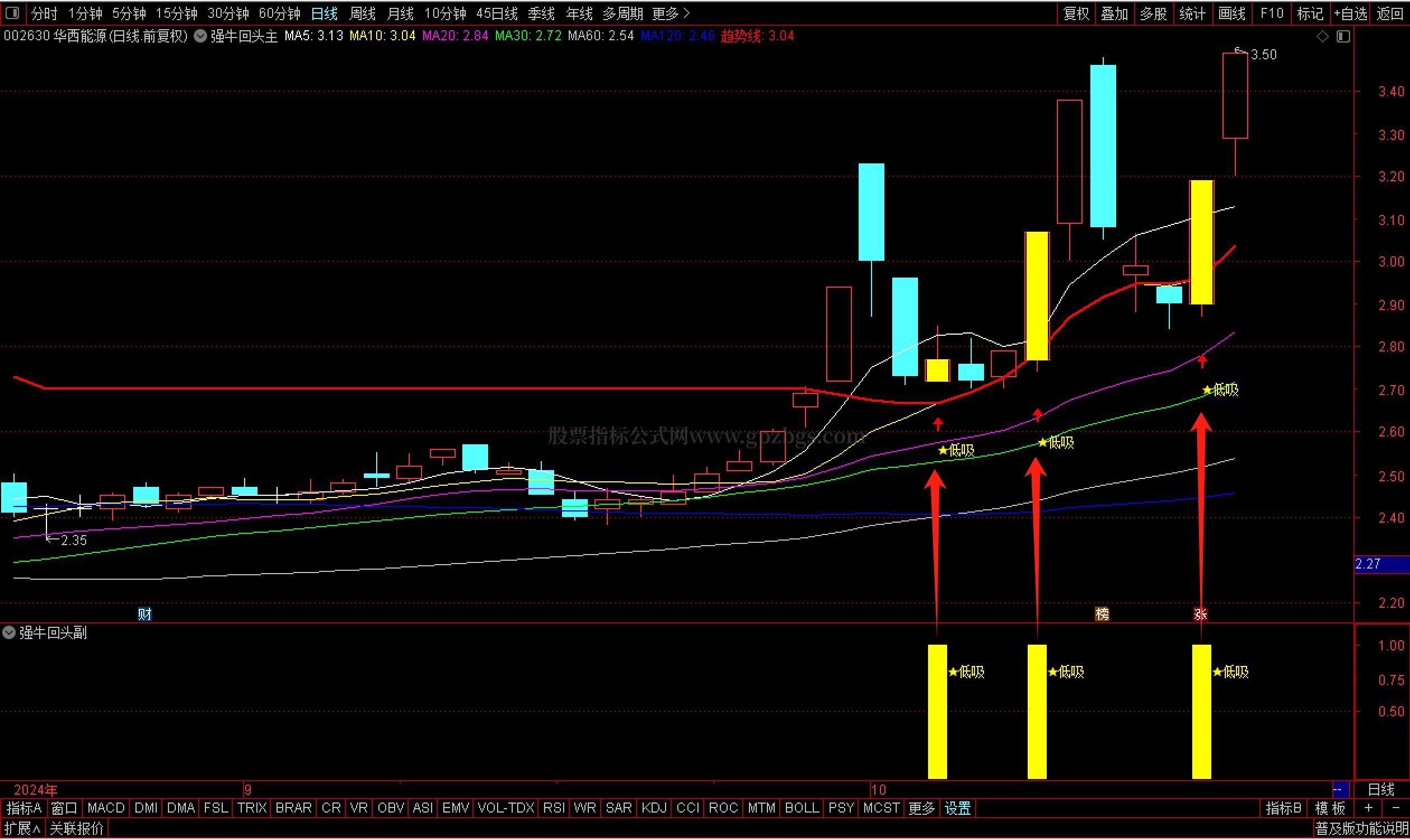Switch sub-chart to WR indicator

[x=585, y=809]
